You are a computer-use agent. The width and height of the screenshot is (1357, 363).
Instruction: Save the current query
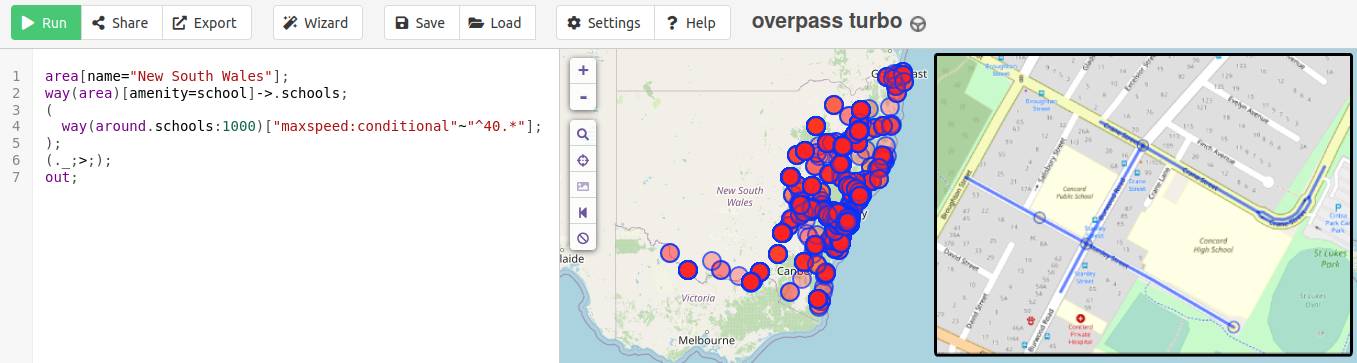point(421,23)
